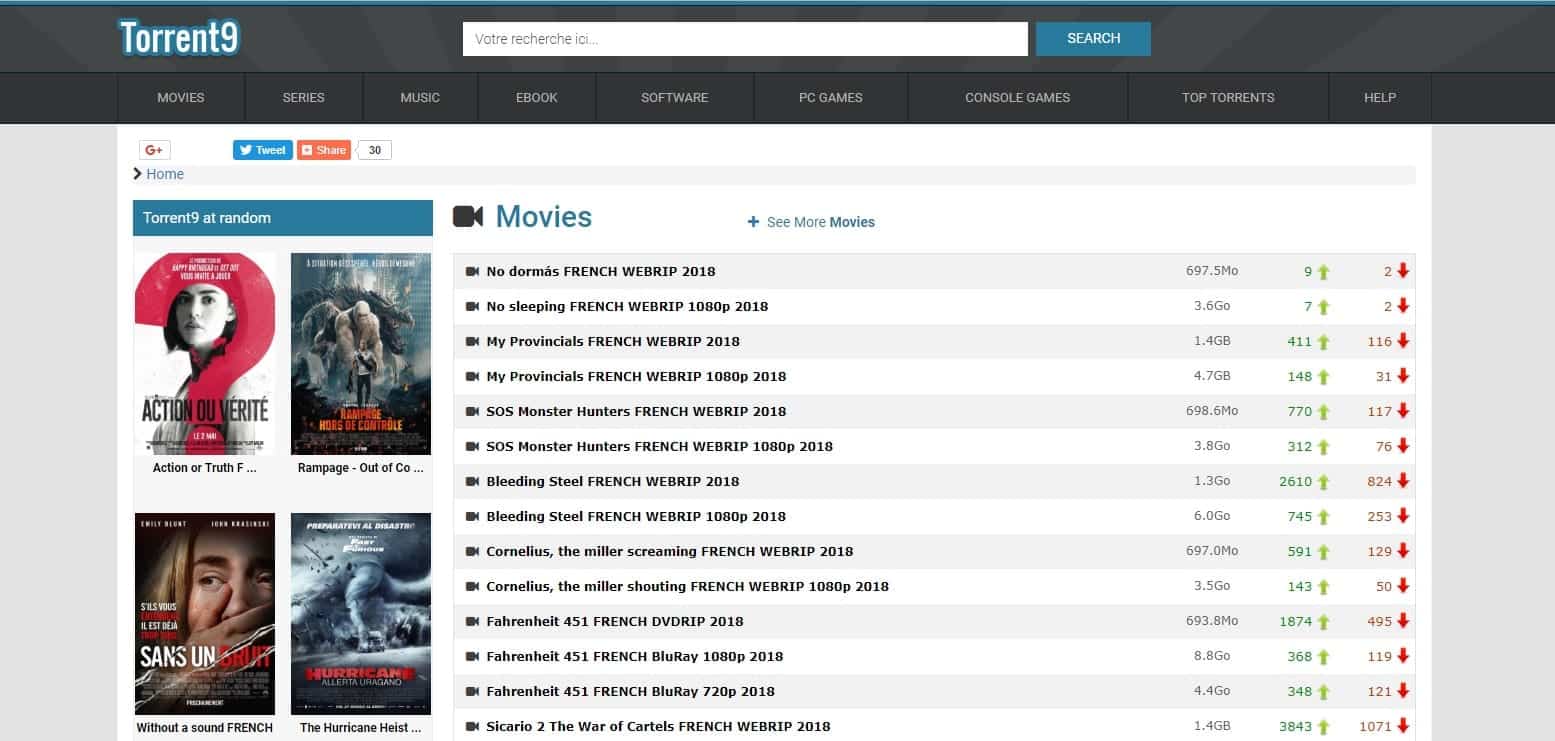Open the SERIES section

click(303, 97)
